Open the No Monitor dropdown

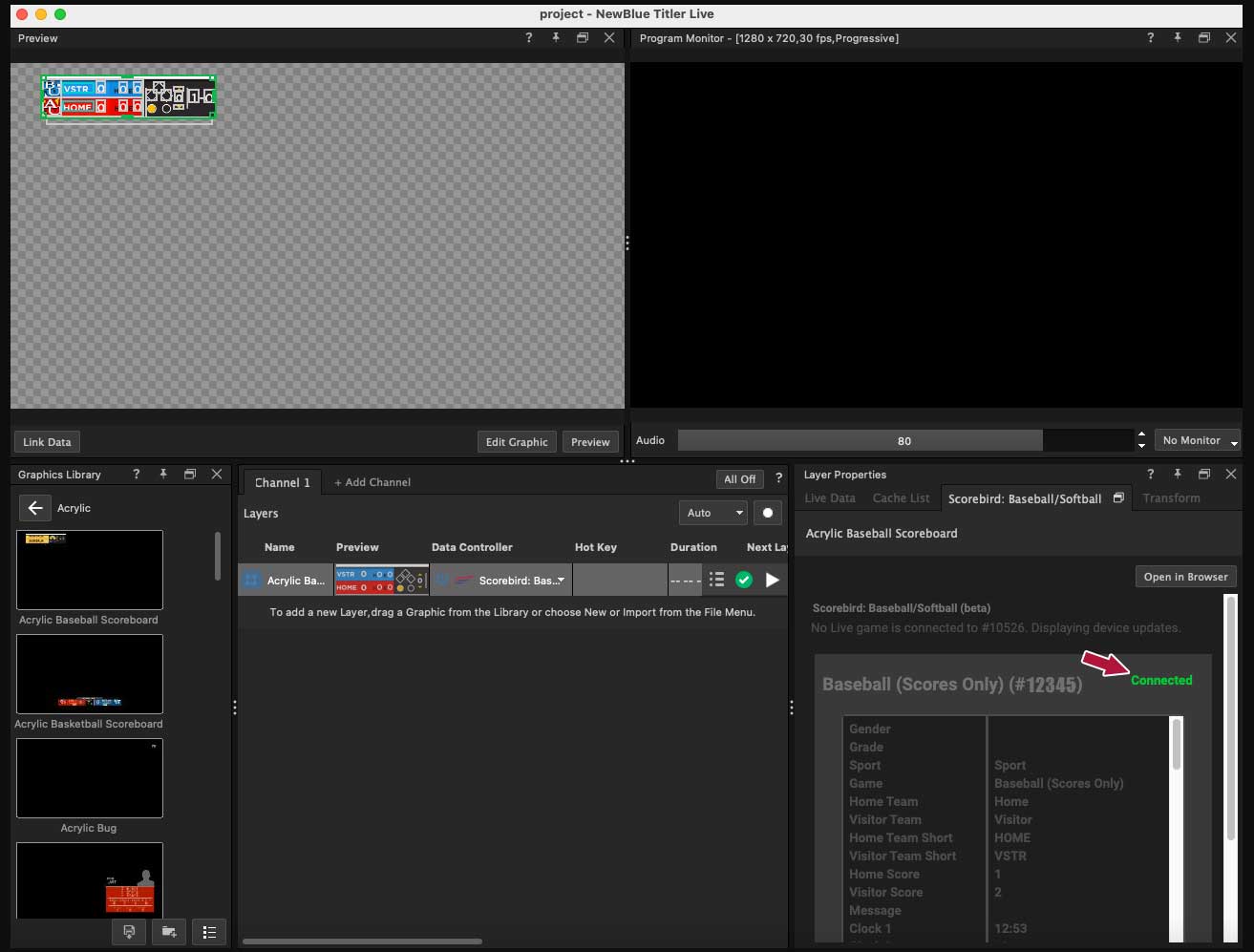pyautogui.click(x=1198, y=440)
